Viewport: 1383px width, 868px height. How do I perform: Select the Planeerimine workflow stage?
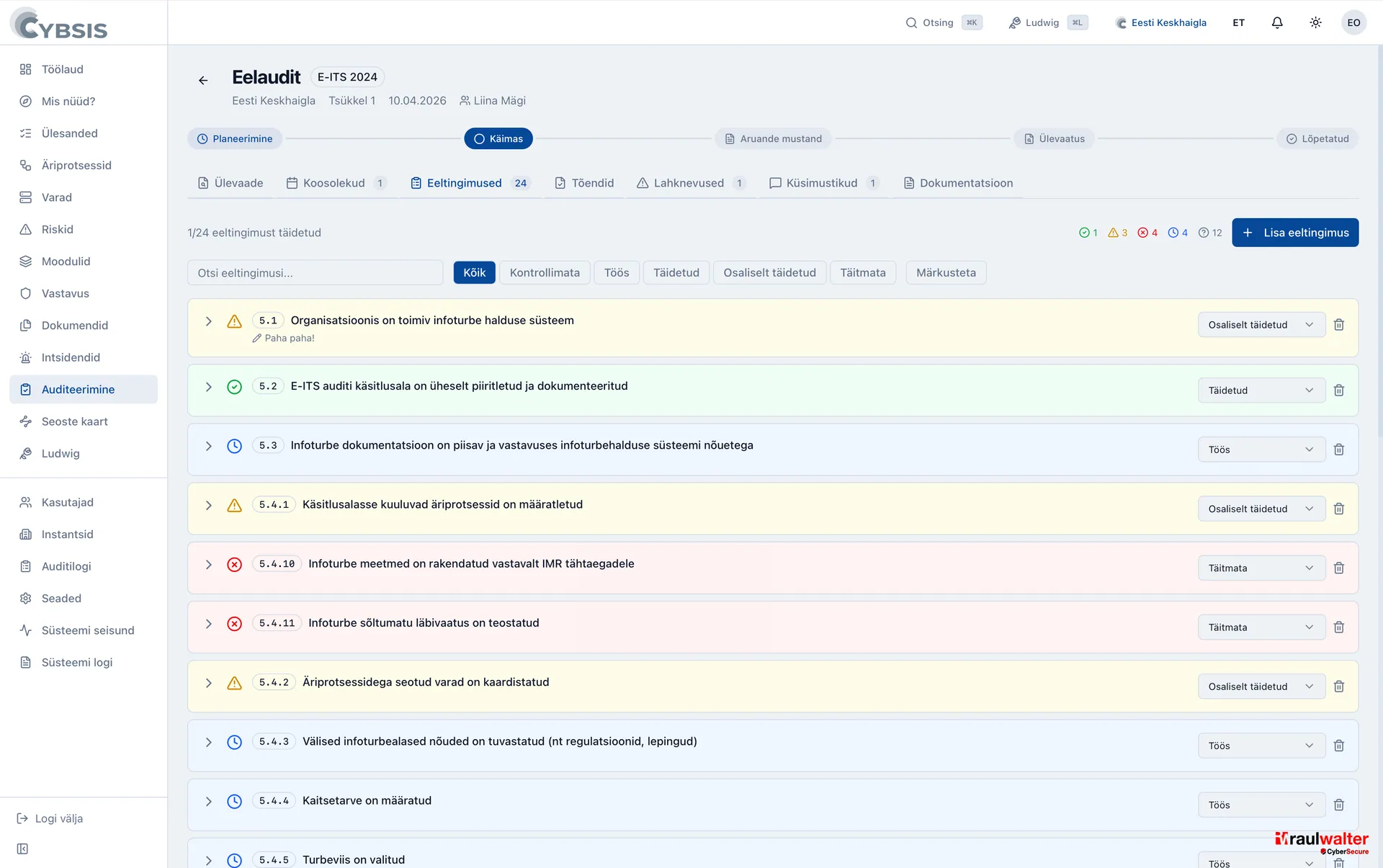[235, 139]
